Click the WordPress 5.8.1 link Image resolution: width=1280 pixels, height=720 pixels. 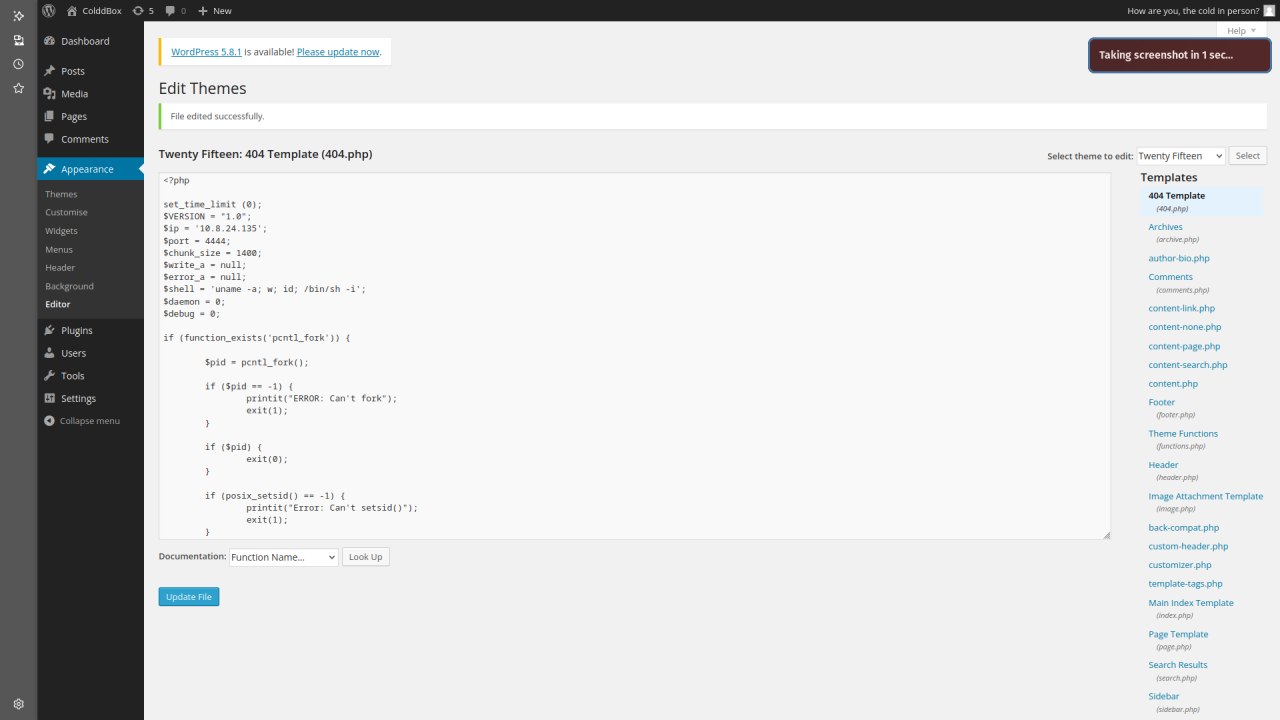[207, 51]
